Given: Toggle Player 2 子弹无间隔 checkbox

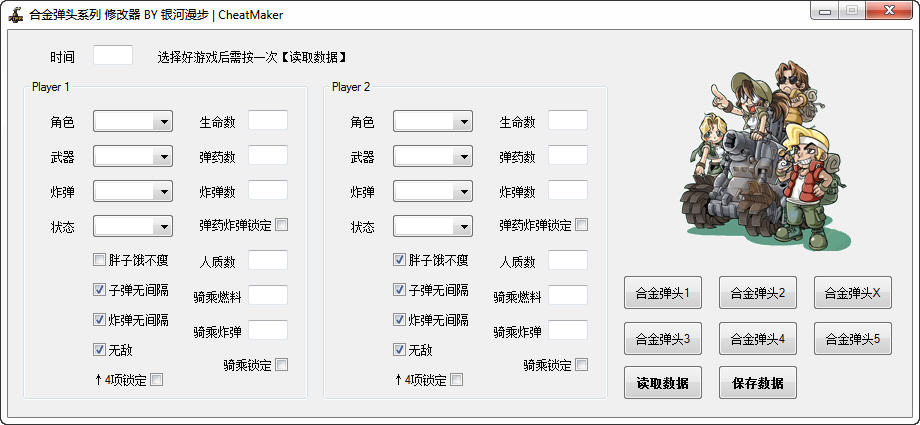Looking at the screenshot, I should (x=400, y=290).
